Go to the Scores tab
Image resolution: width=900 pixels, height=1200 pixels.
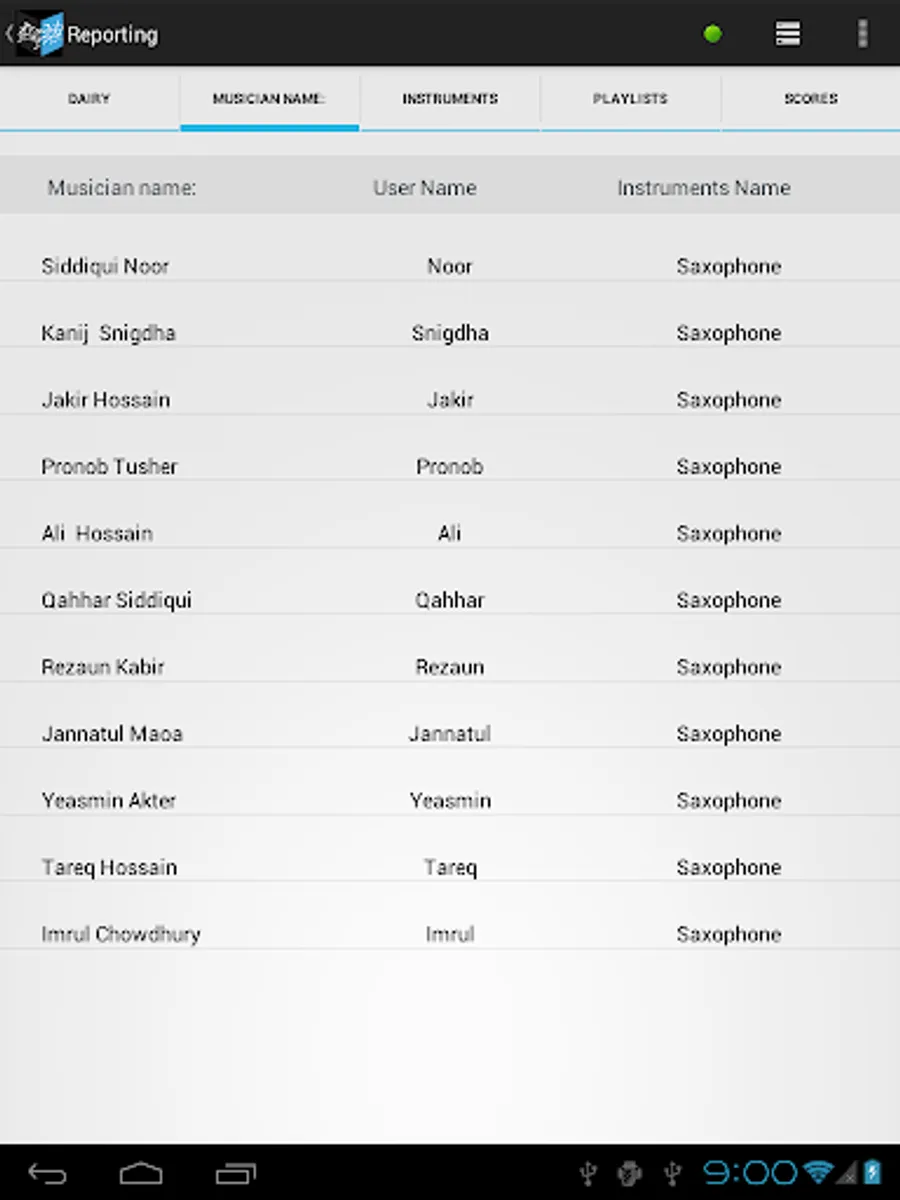click(810, 99)
